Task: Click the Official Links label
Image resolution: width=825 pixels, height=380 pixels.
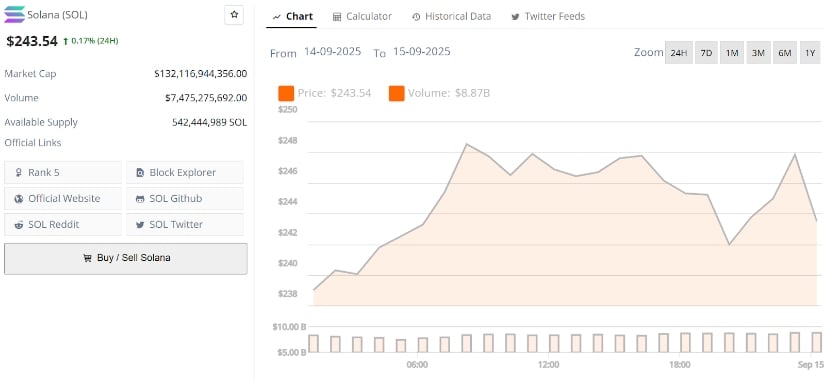Action: click(x=33, y=143)
